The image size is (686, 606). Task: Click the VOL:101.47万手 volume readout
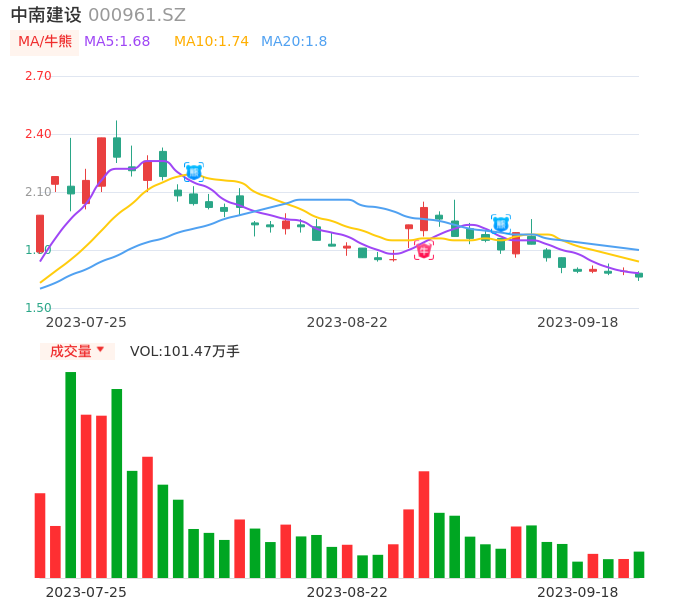click(x=185, y=351)
